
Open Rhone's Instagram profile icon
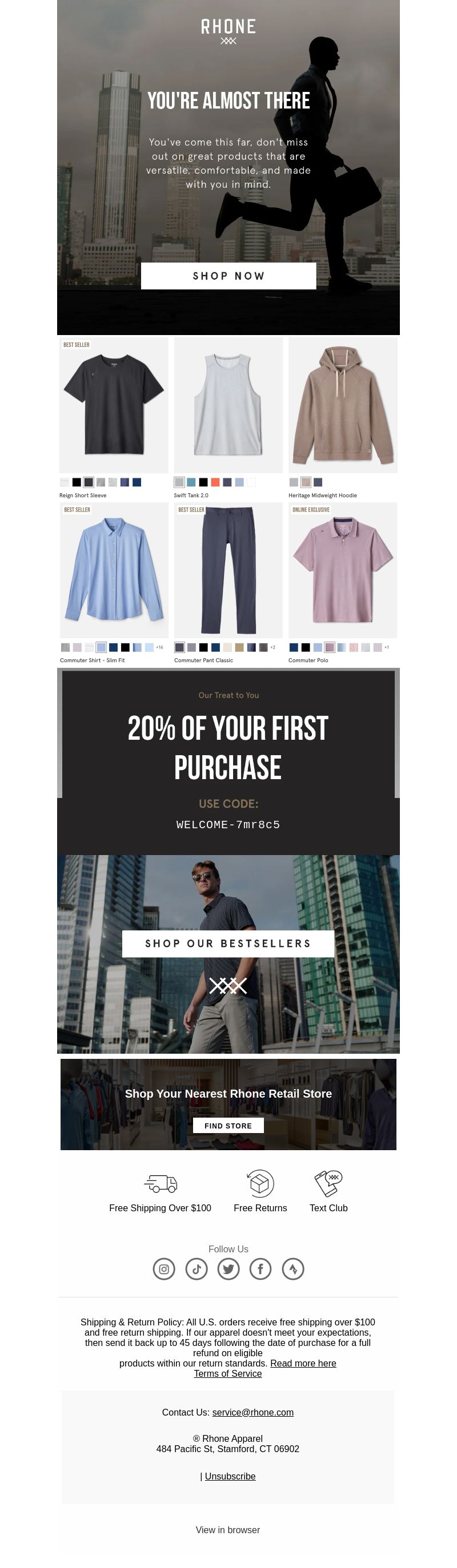(x=164, y=1268)
